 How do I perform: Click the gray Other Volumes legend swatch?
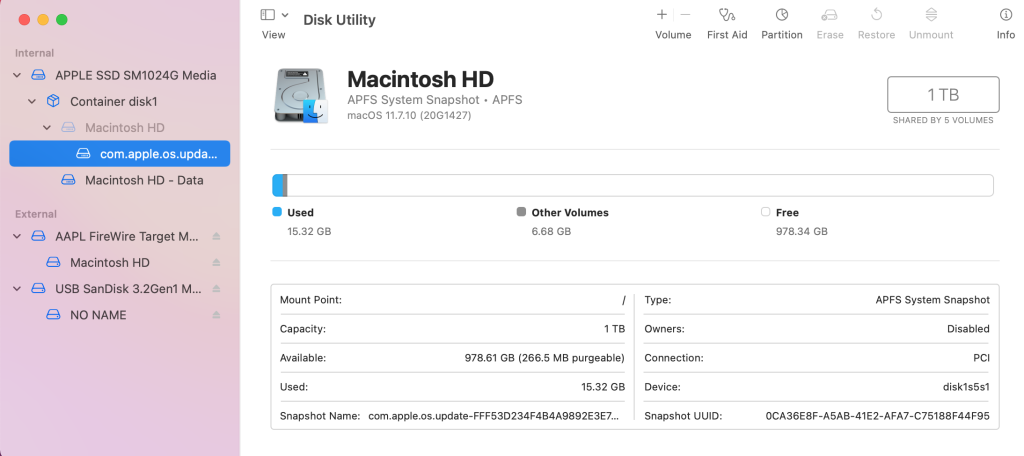(521, 212)
